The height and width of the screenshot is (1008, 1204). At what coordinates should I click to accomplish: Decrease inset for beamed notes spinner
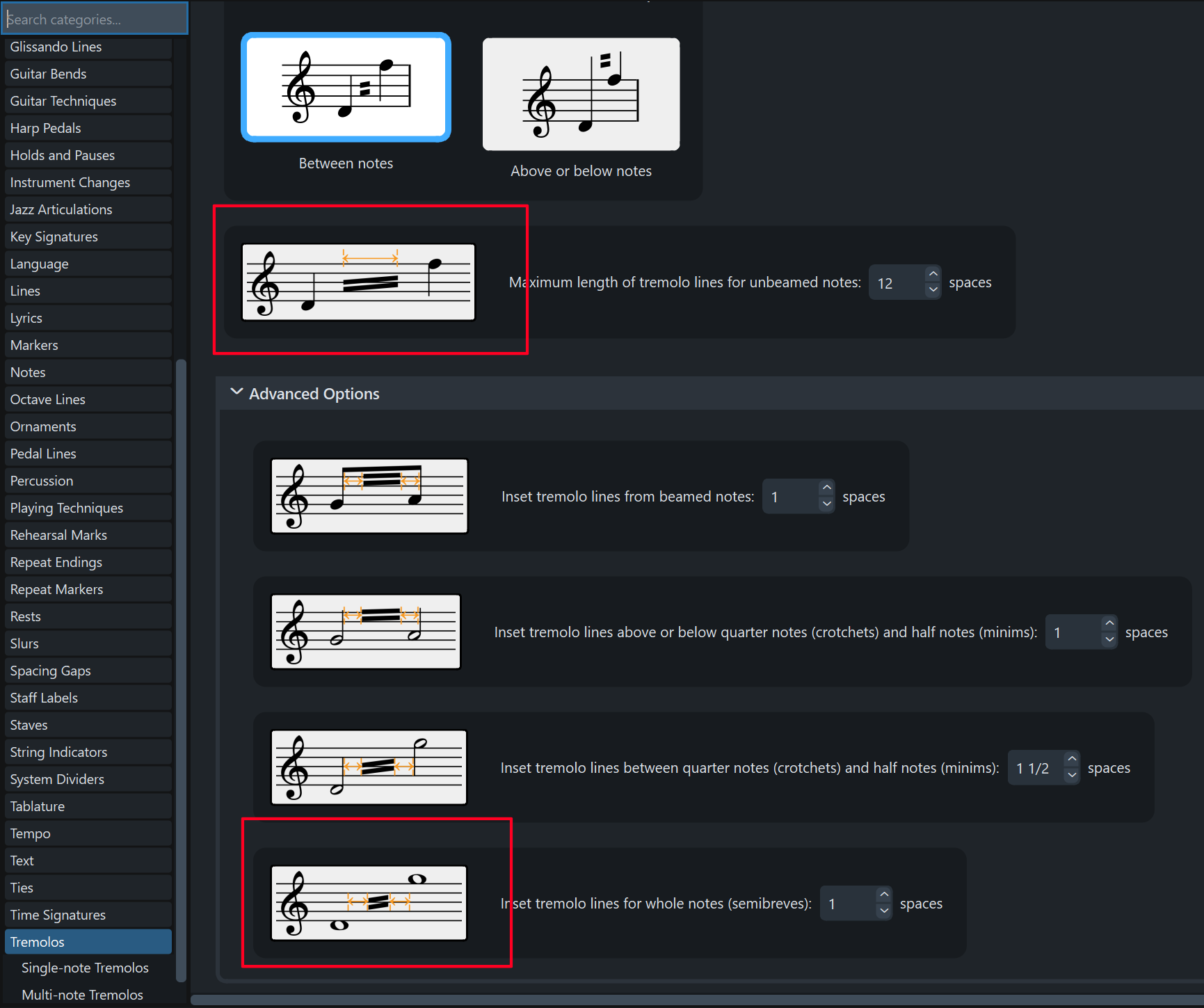point(827,504)
